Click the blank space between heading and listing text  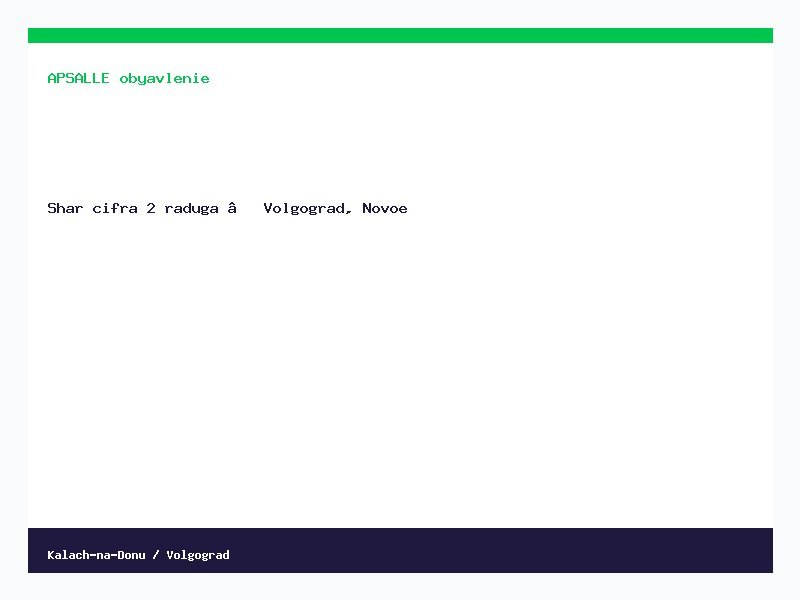(x=400, y=143)
